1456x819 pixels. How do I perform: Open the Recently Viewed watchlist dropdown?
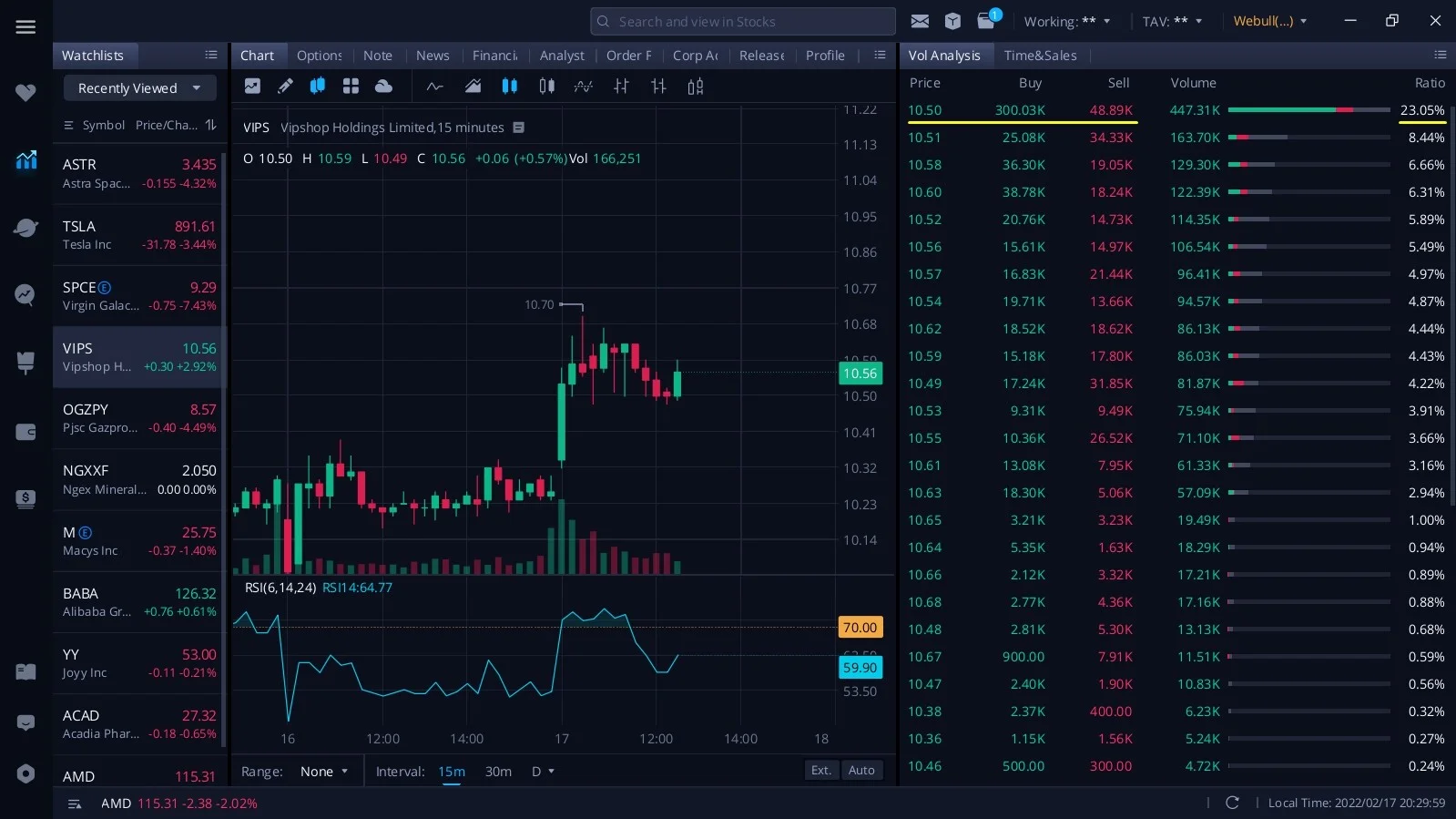140,88
